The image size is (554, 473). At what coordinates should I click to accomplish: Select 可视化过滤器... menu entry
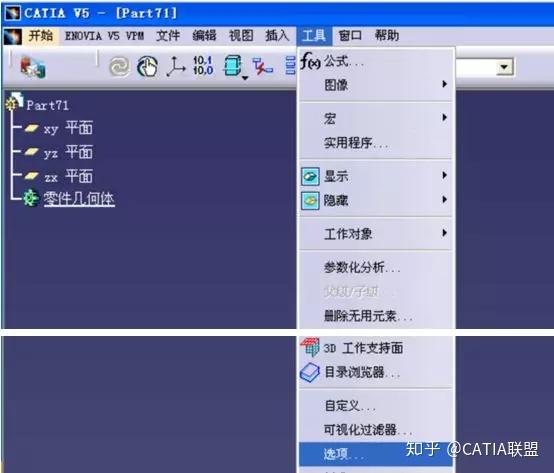click(x=376, y=430)
